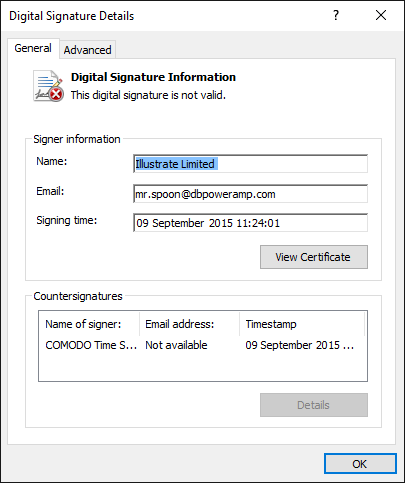Close the Digital Signature Details dialog
This screenshot has width=405, height=483.
point(381,15)
